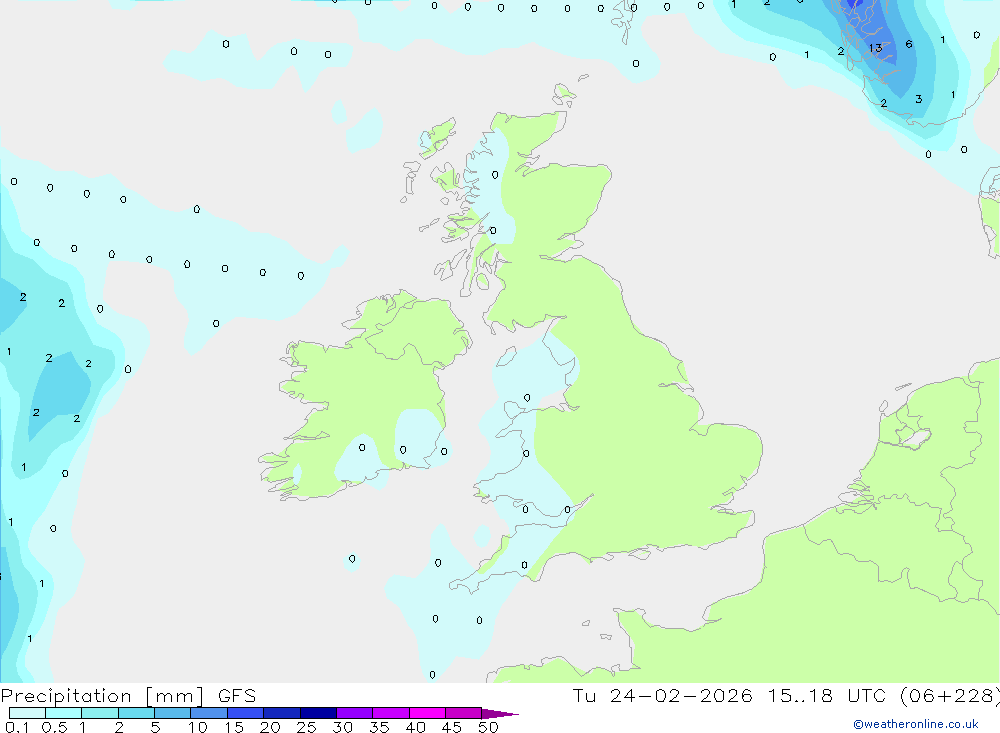This screenshot has height=733, width=1000.
Task: Click legend swatch between 35 and 40
Action: pyautogui.click(x=390, y=713)
